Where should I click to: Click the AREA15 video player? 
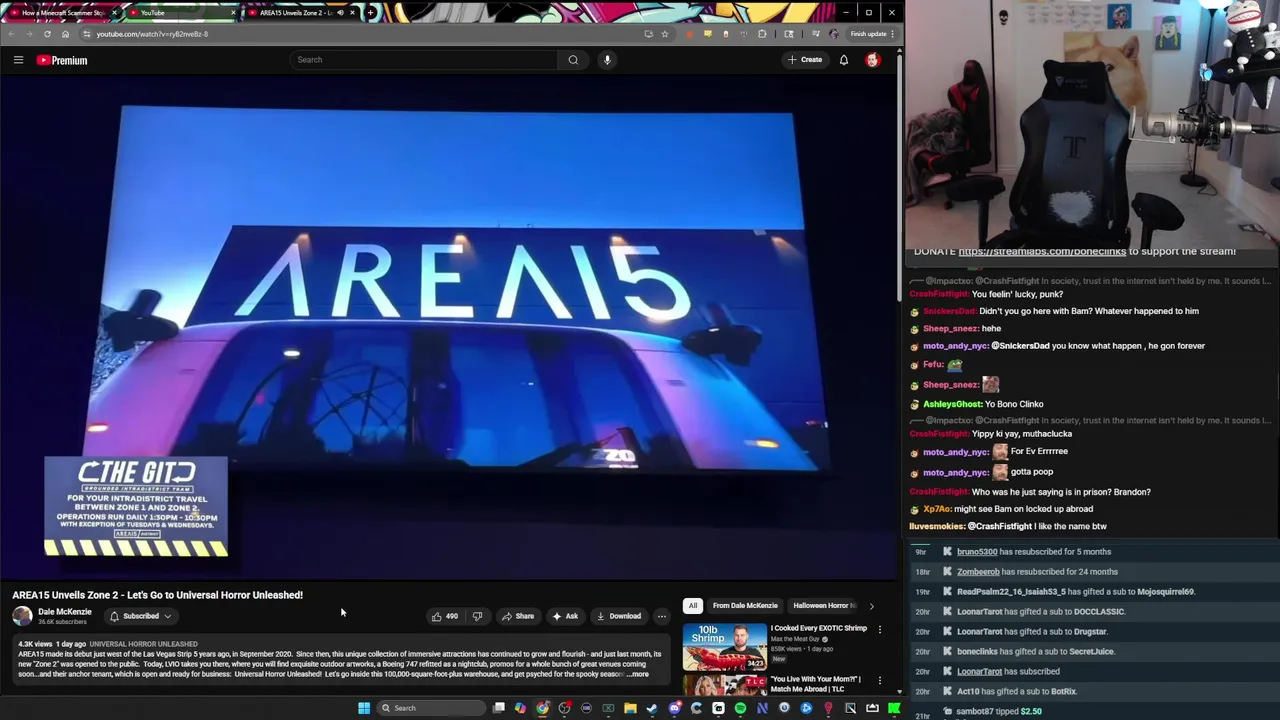pos(450,329)
